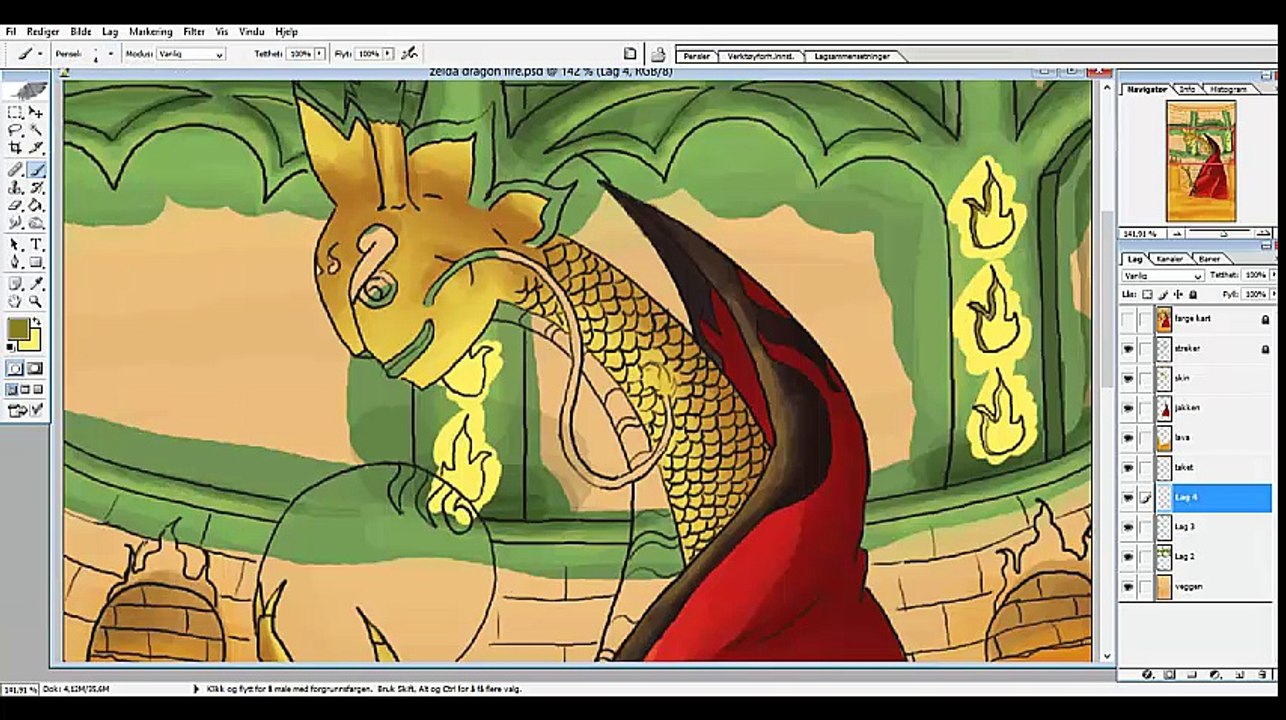Open the Pensler palette well tab

tap(697, 56)
